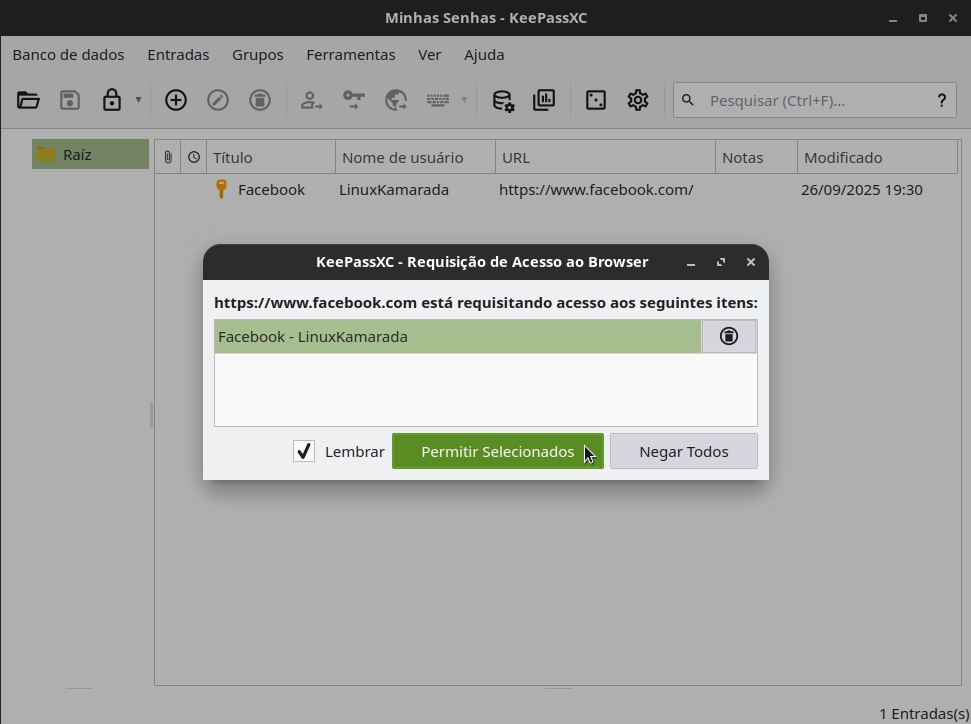Image resolution: width=971 pixels, height=724 pixels.
Task: Click the 26/09/2025 19:30 modified cell
Action: tap(862, 190)
